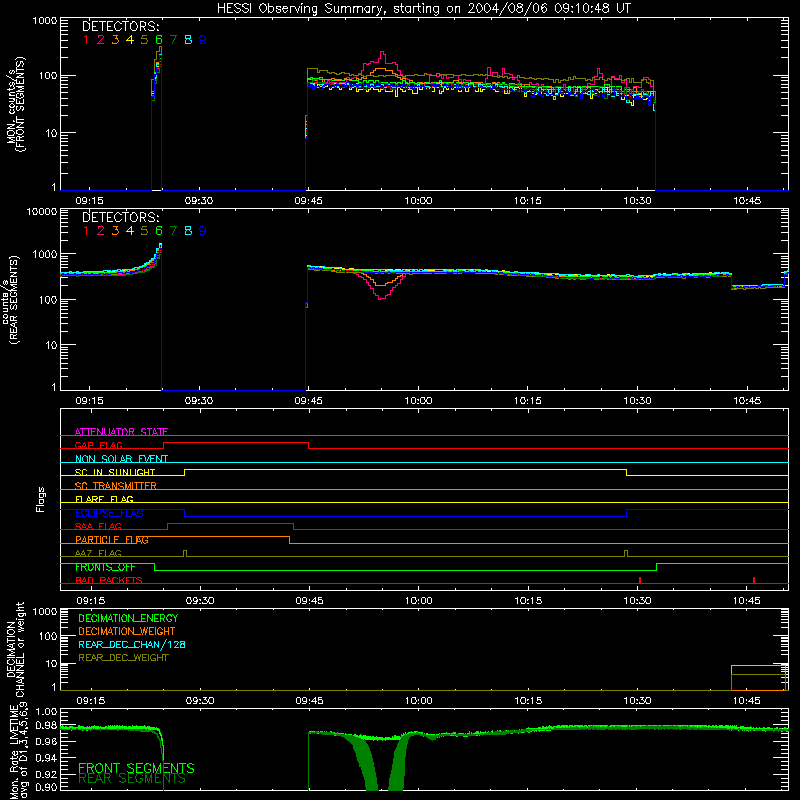Screen dimensions: 800x800
Task: Click the DETECTORS label in the rear segments plot
Action: (x=120, y=217)
